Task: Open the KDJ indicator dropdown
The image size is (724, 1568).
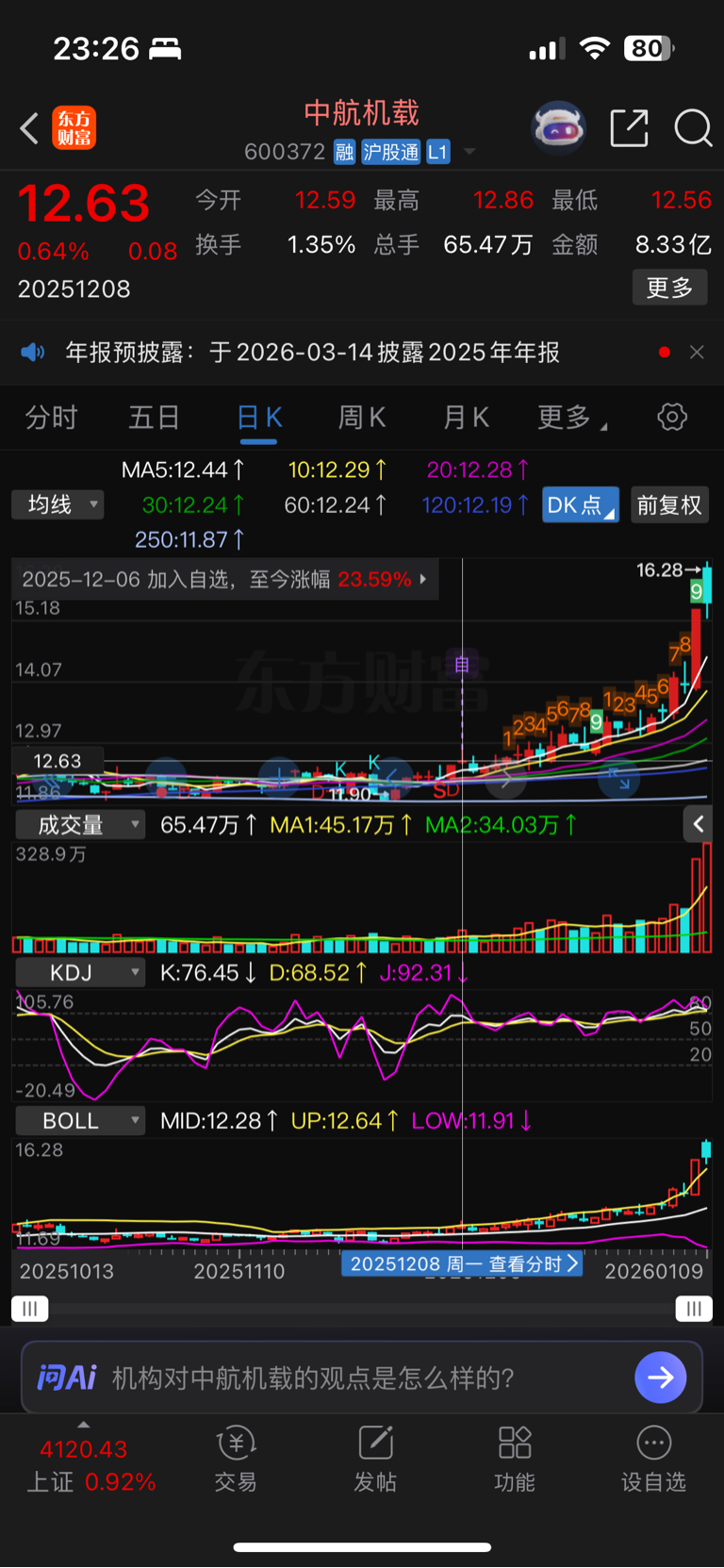Action: coord(79,972)
